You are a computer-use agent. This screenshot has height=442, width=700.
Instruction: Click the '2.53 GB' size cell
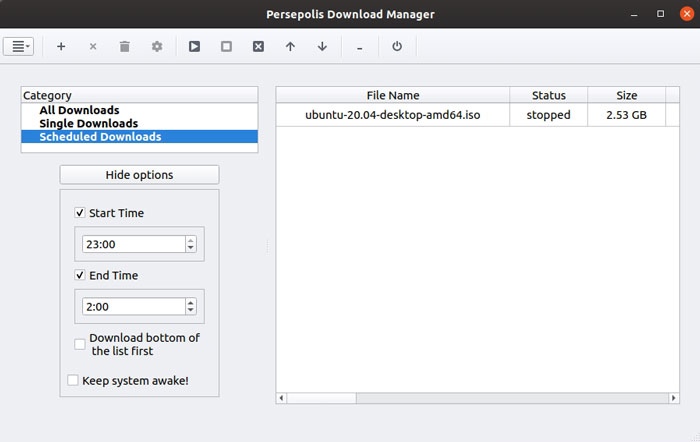[627, 115]
